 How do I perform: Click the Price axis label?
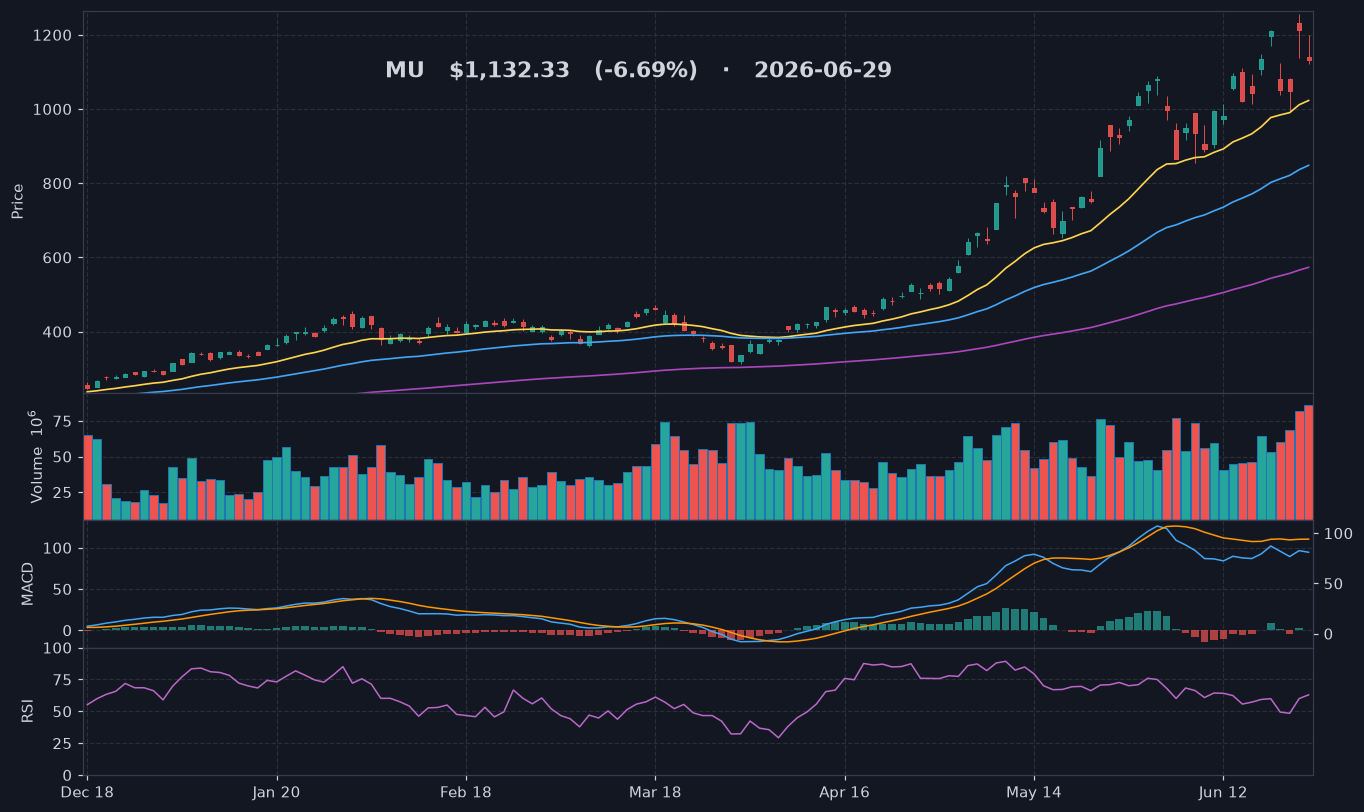coord(18,201)
